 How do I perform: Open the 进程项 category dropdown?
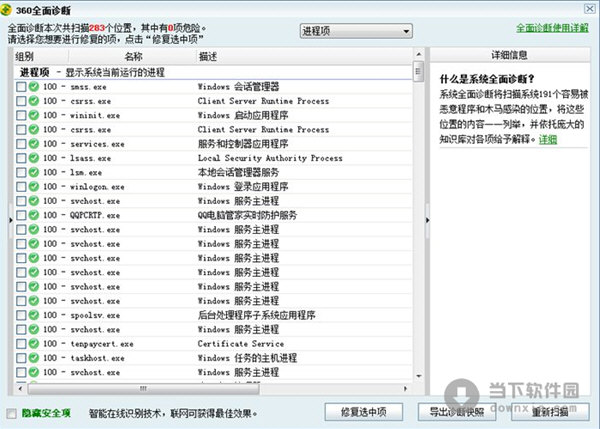coord(356,31)
